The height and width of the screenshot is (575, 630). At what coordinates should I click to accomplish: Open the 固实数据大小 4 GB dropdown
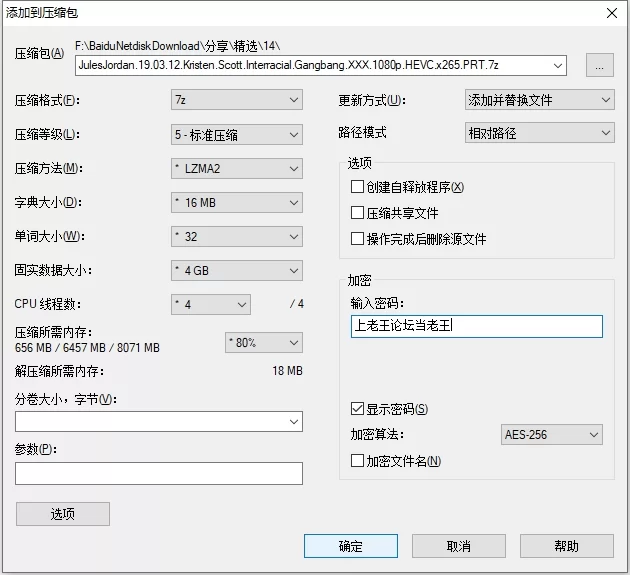point(237,270)
